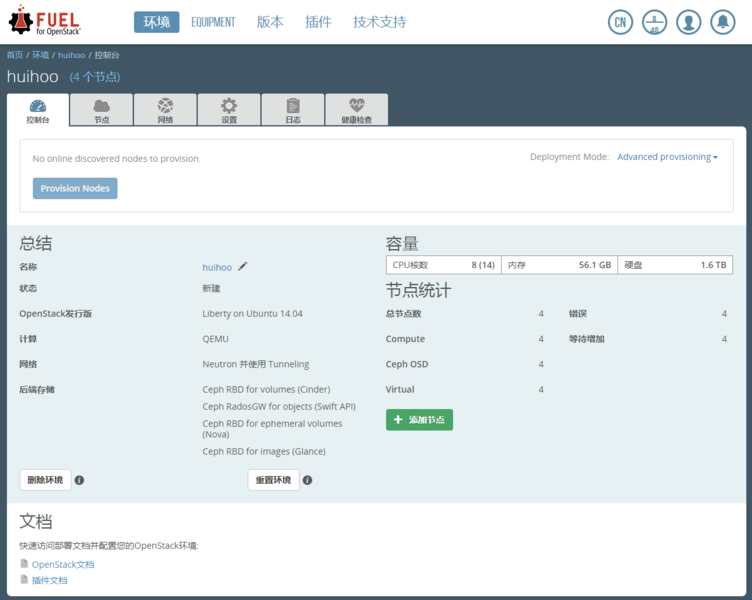Open the 日志 tab
752x600 pixels.
[x=293, y=110]
